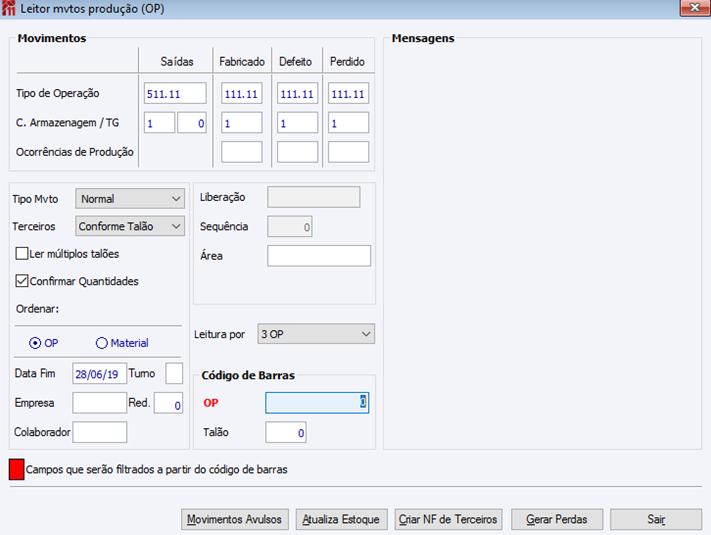Click Saídas TG field showing 0

point(192,122)
